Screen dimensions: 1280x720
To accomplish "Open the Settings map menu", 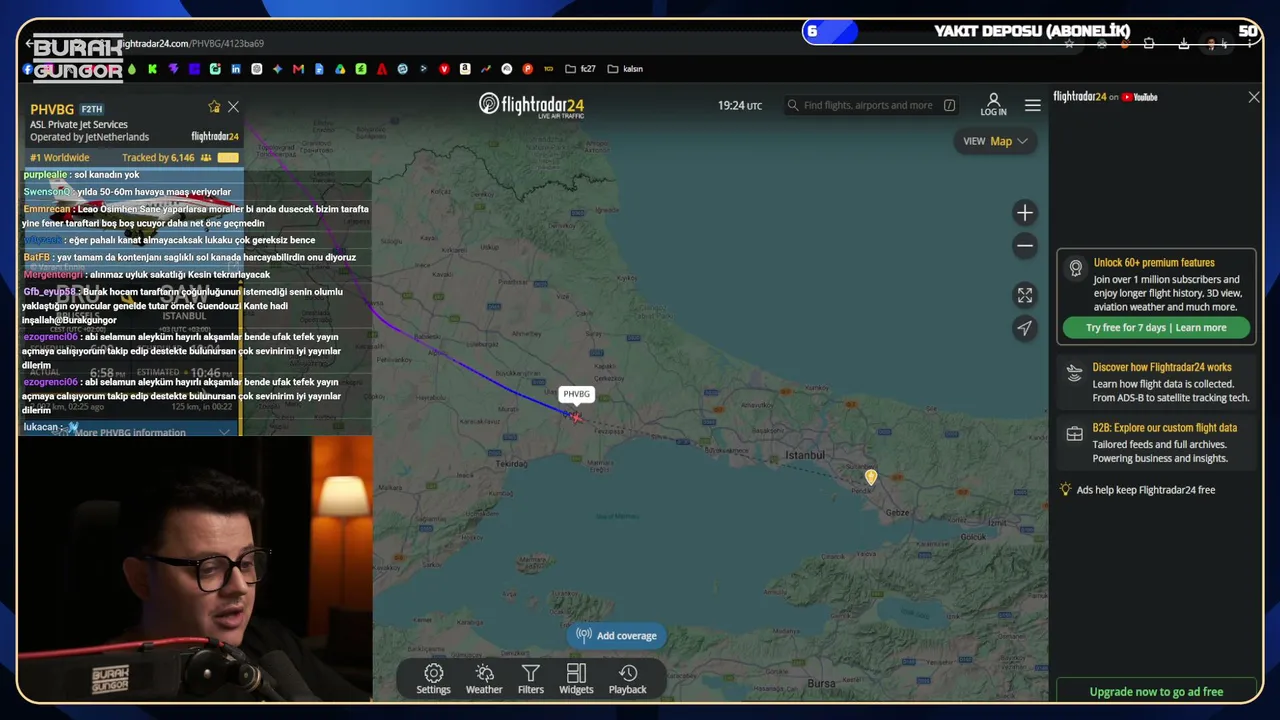I will click(433, 678).
